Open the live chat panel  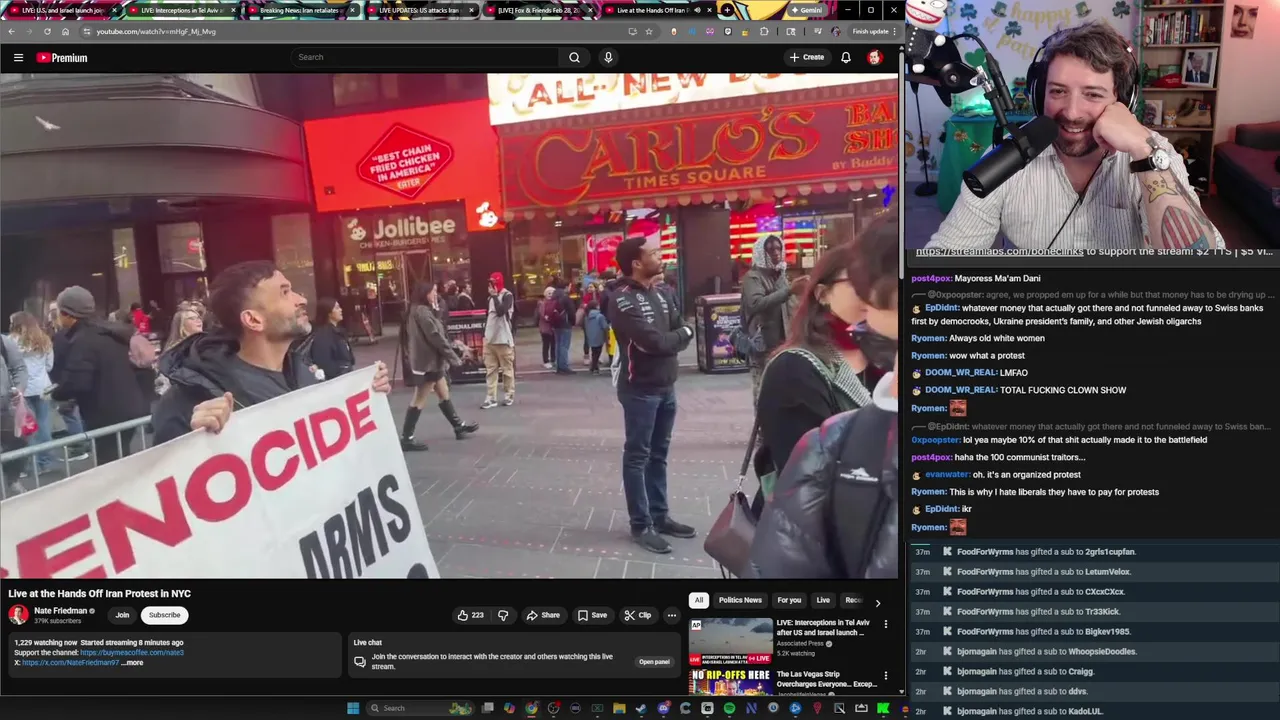coord(654,662)
